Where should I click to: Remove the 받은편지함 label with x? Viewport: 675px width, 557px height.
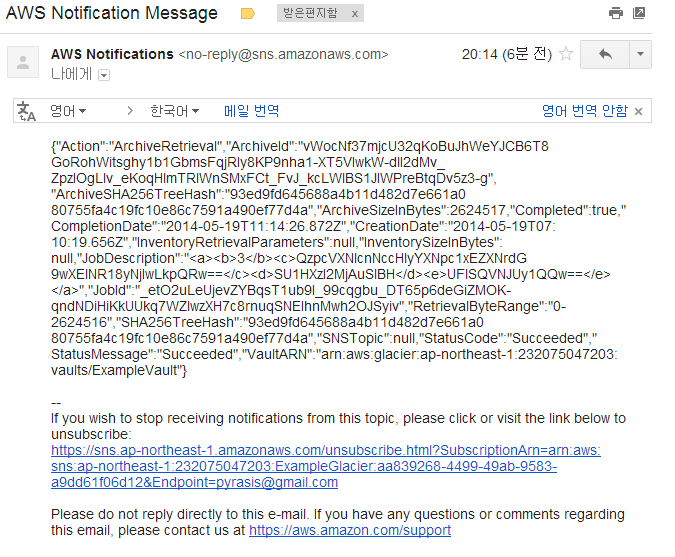click(355, 14)
